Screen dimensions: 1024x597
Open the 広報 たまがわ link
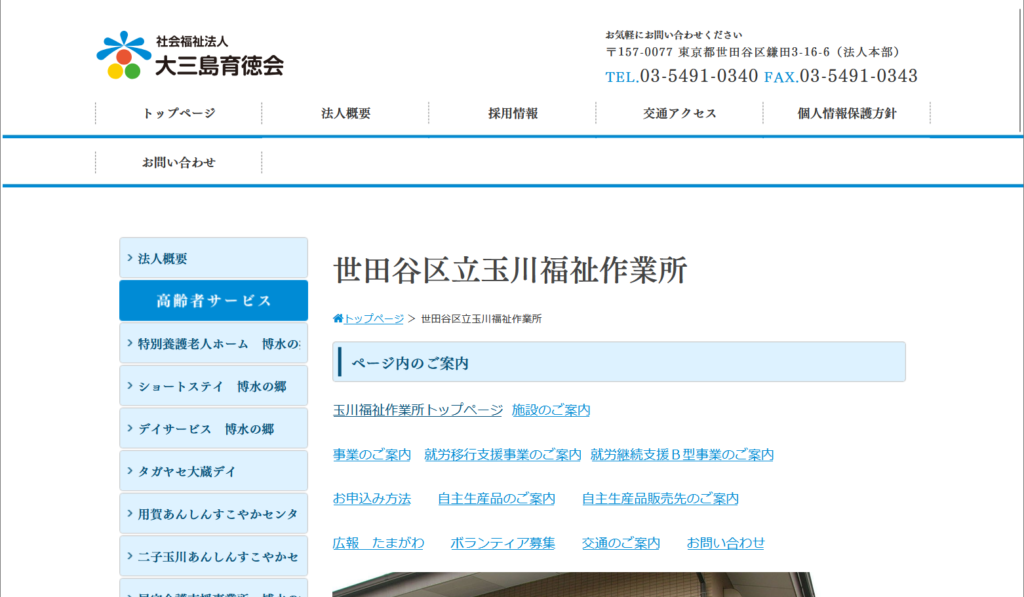point(378,543)
